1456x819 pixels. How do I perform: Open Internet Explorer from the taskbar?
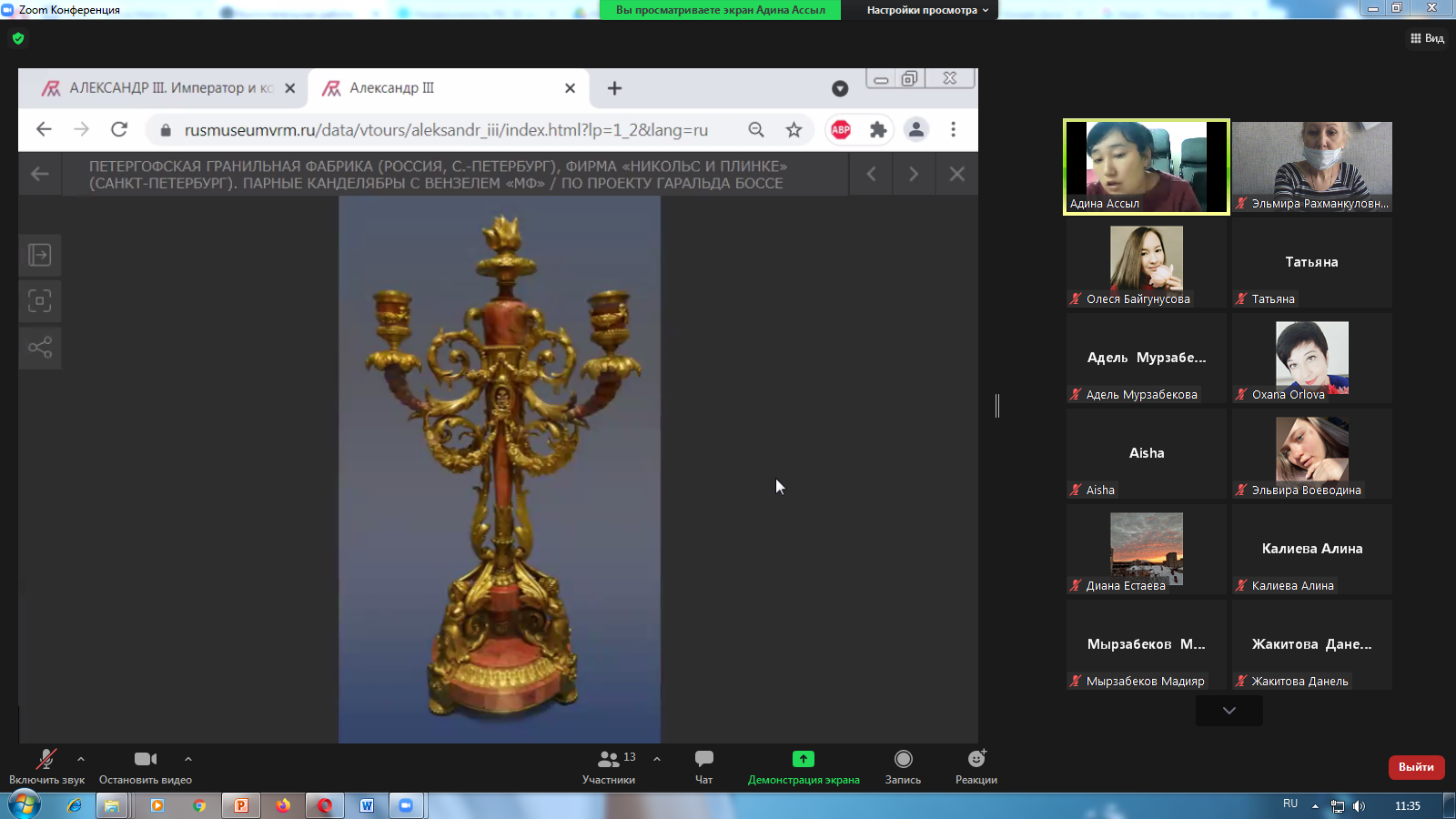(x=74, y=805)
